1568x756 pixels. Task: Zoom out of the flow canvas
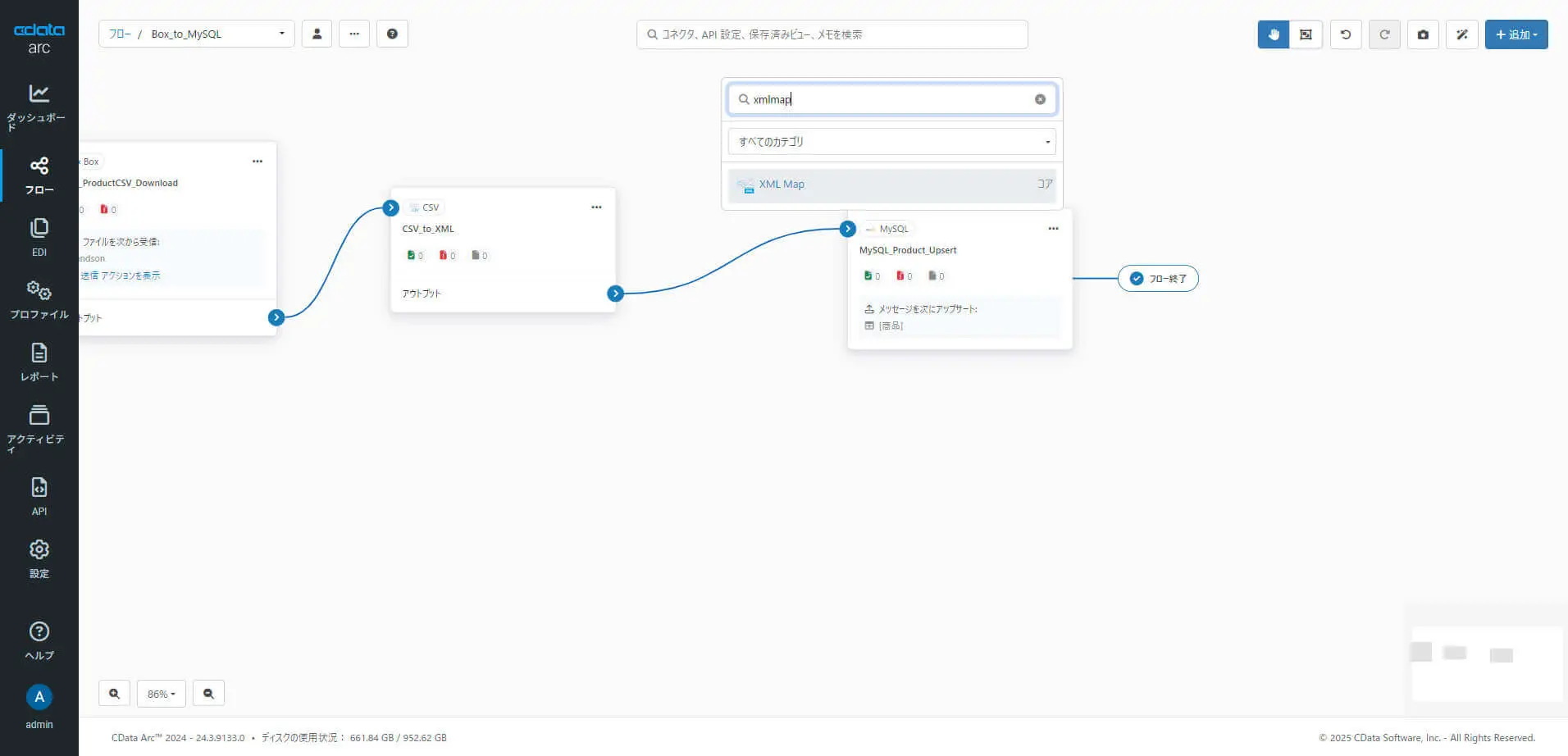coord(208,694)
